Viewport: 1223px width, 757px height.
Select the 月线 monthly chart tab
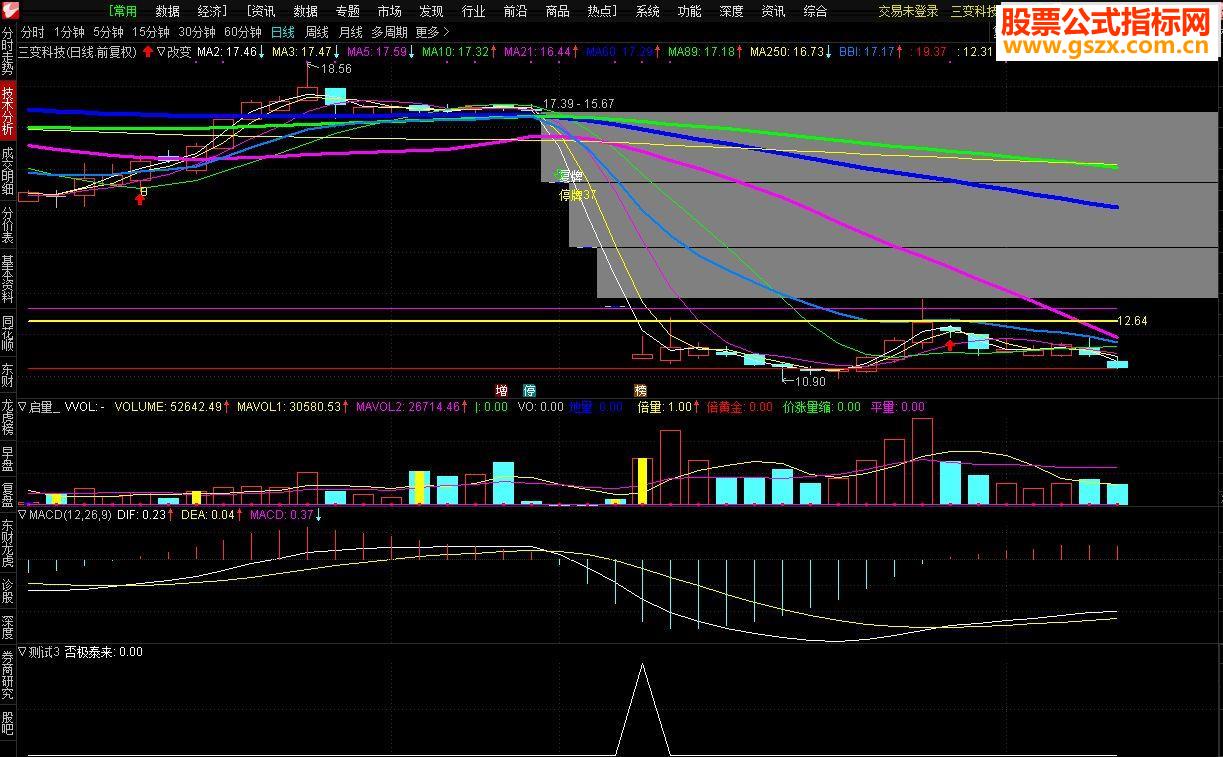tap(350, 32)
